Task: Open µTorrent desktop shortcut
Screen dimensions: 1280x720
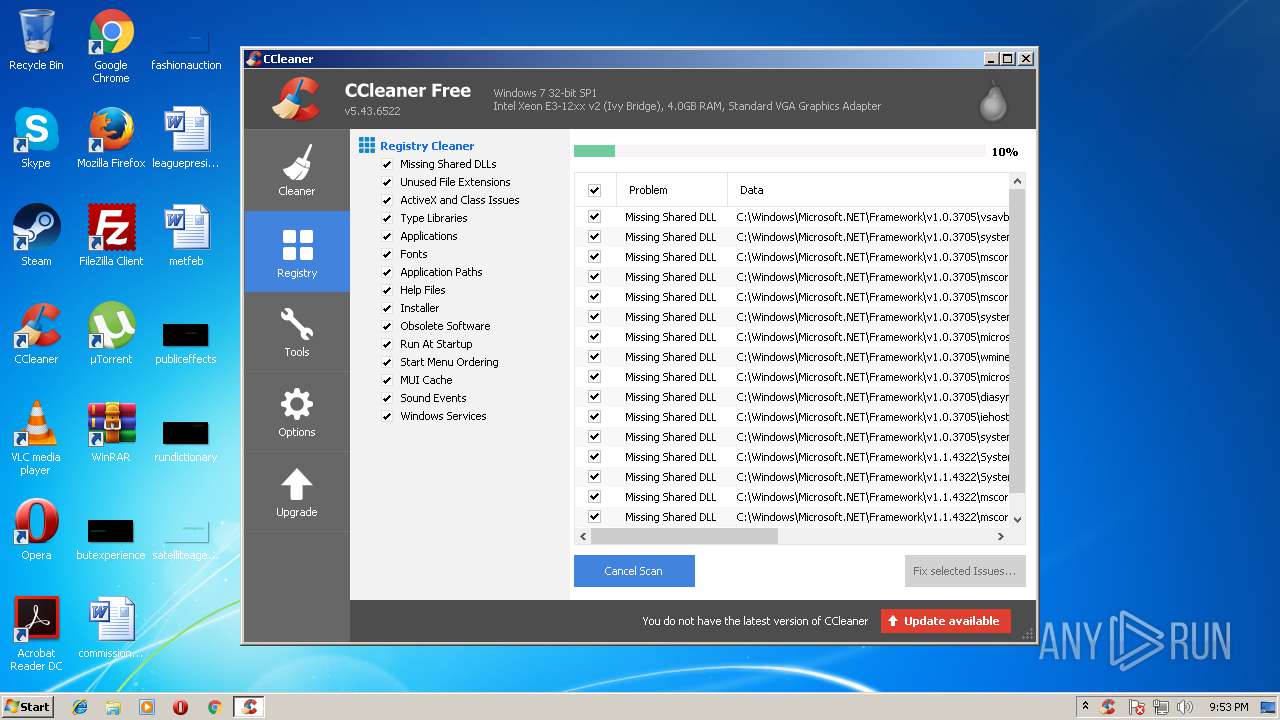Action: (111, 334)
